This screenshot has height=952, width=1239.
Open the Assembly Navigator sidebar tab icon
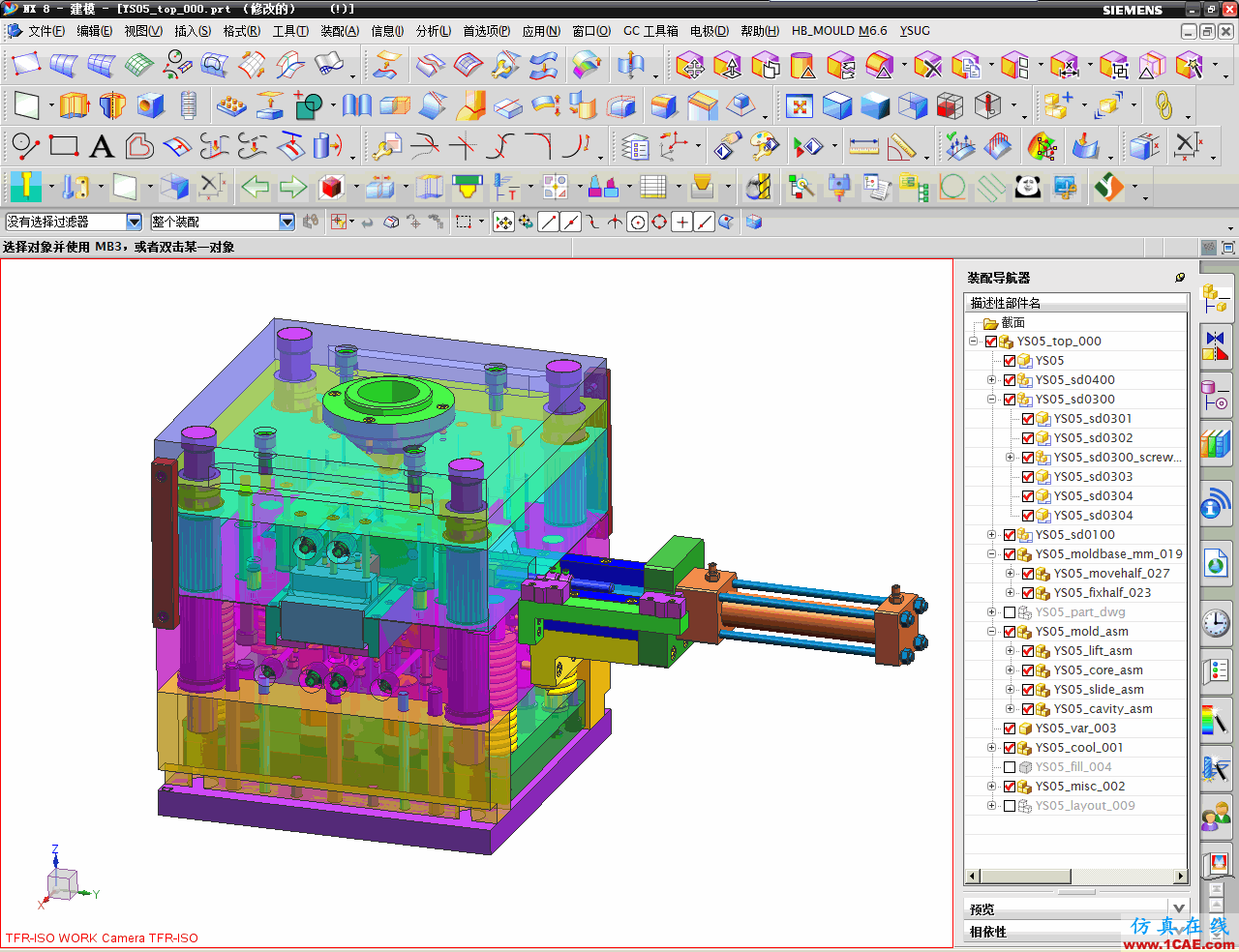[1217, 298]
